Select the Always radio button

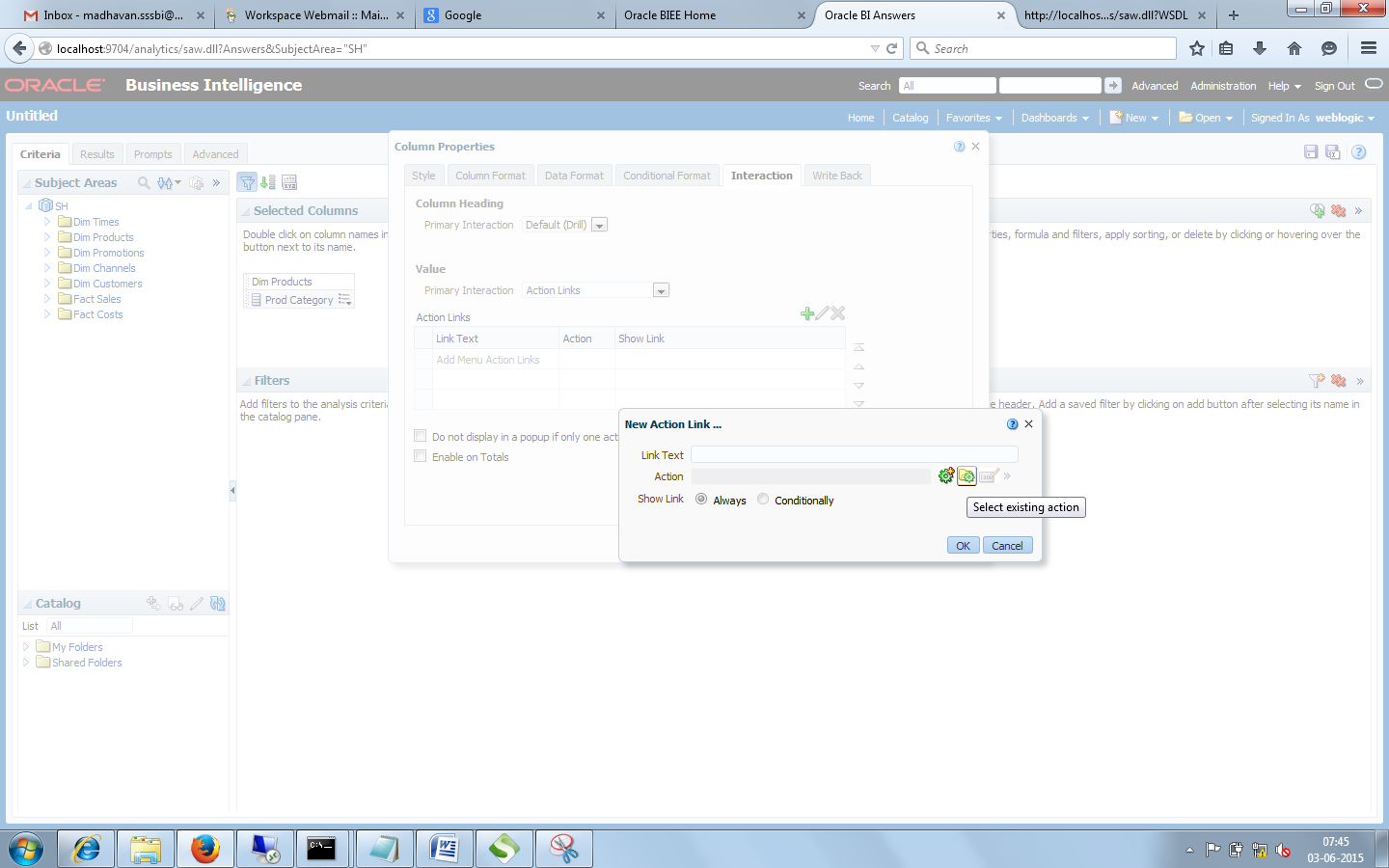coord(701,500)
